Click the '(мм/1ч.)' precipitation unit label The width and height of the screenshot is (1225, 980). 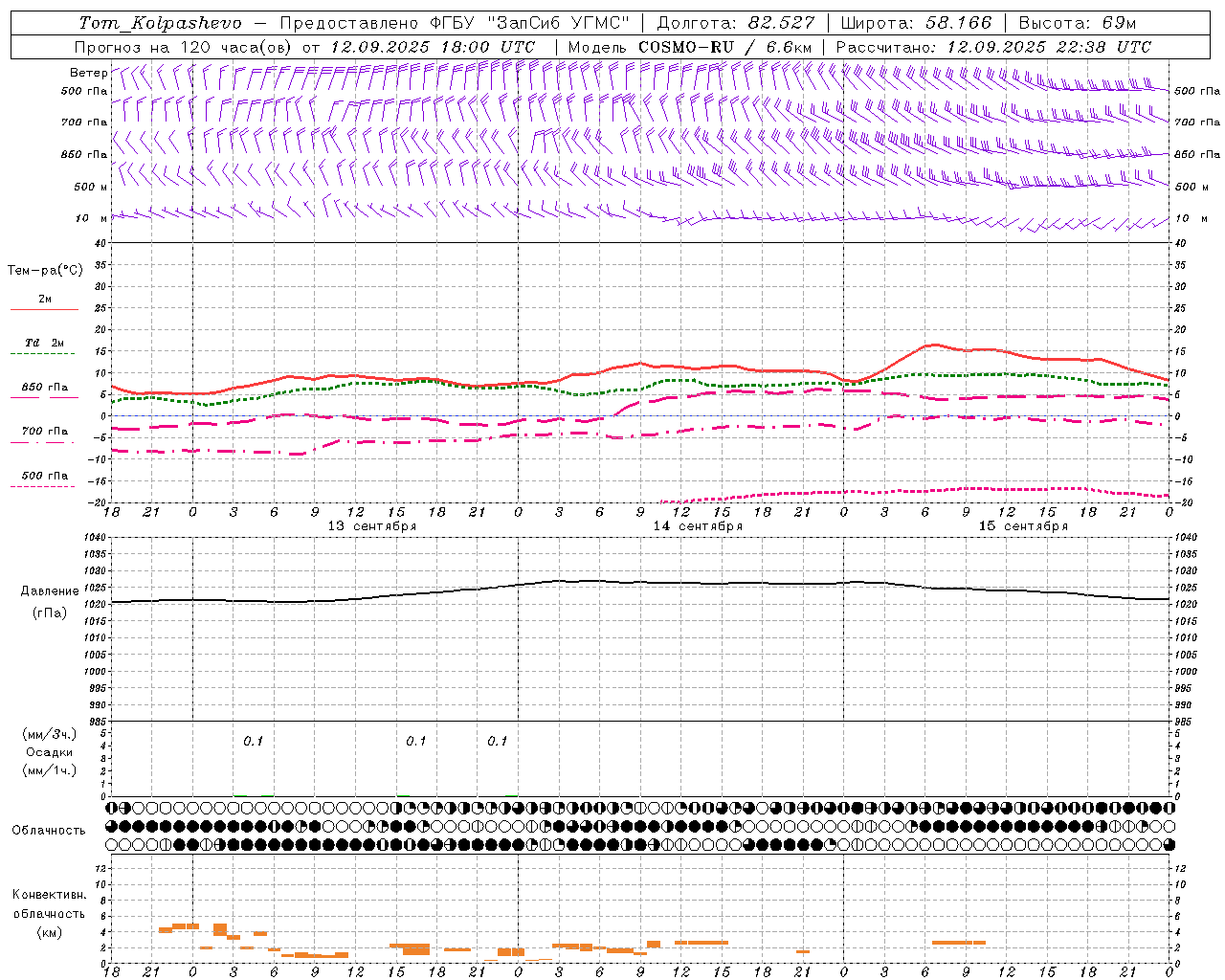(x=50, y=770)
